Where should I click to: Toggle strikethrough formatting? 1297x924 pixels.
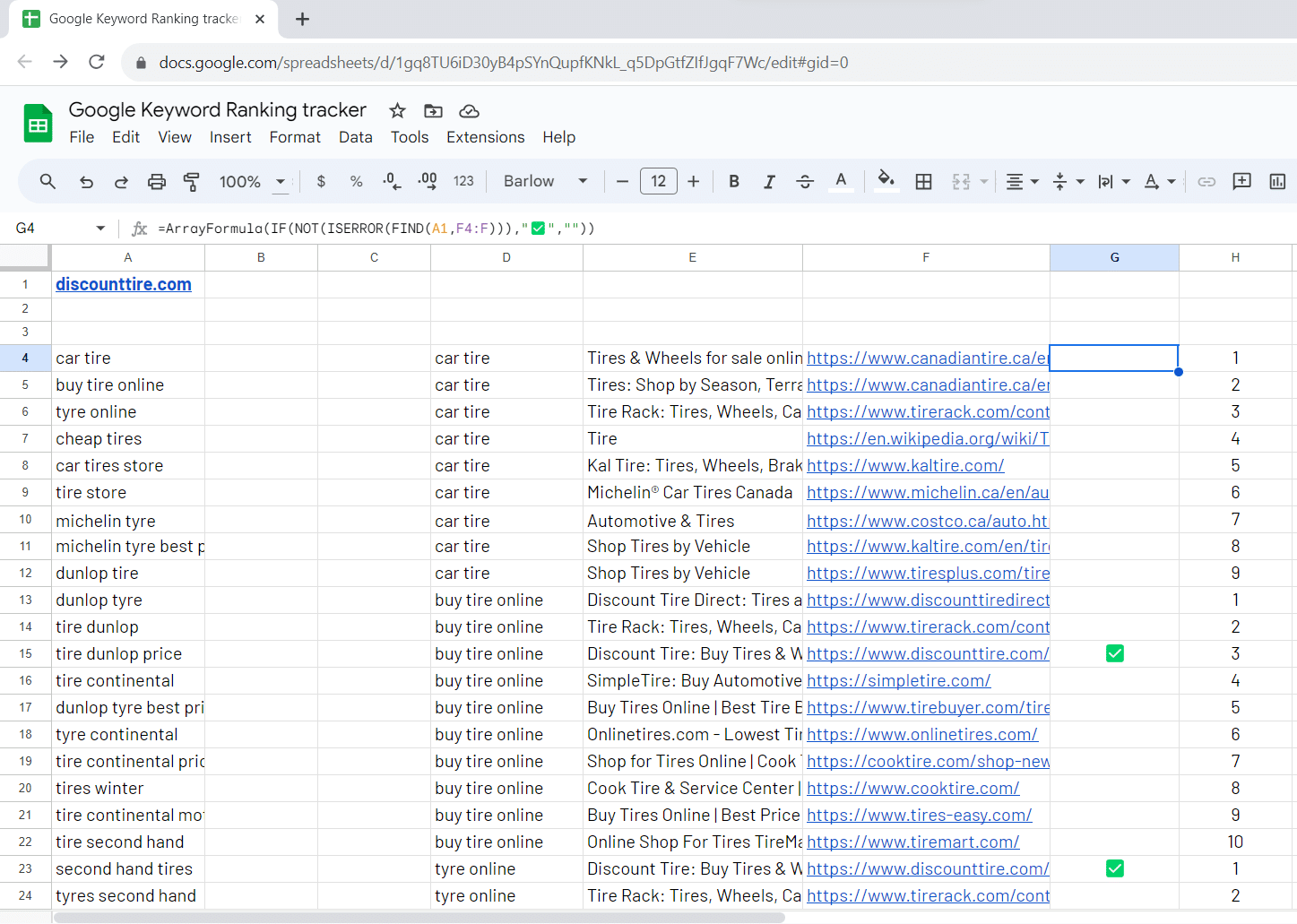pos(805,182)
